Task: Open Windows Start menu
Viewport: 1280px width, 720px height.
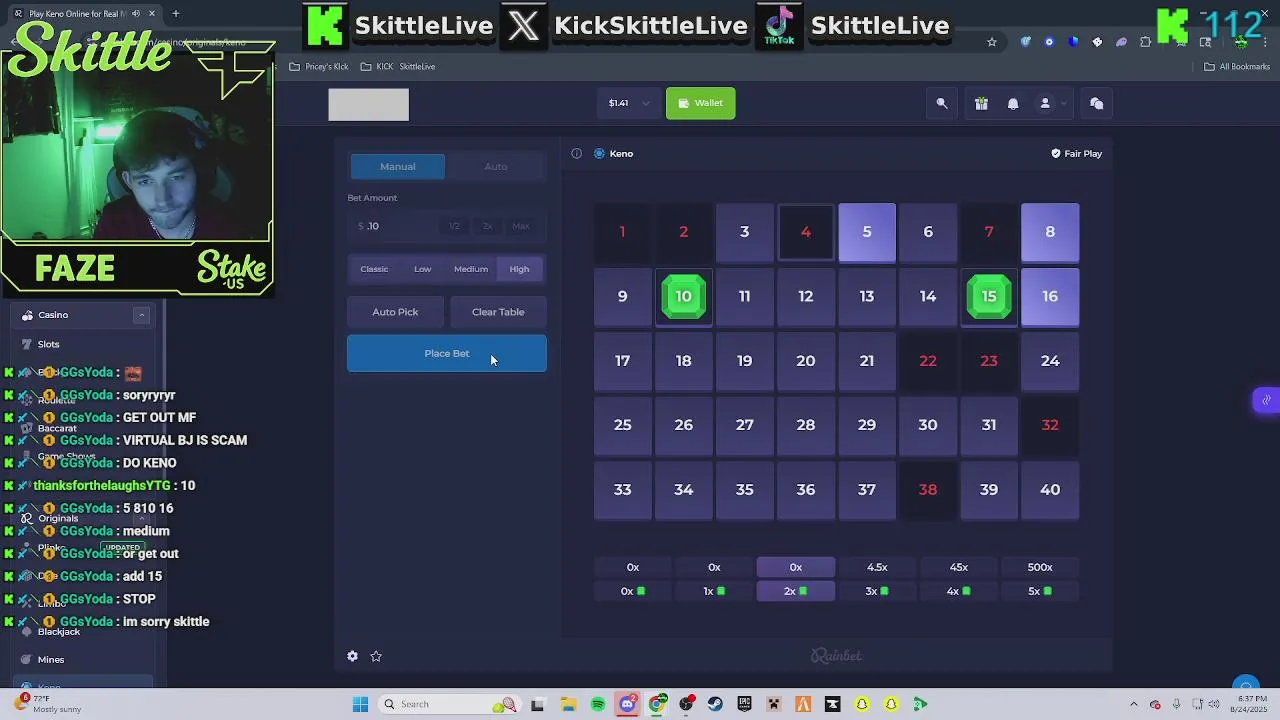Action: point(360,704)
